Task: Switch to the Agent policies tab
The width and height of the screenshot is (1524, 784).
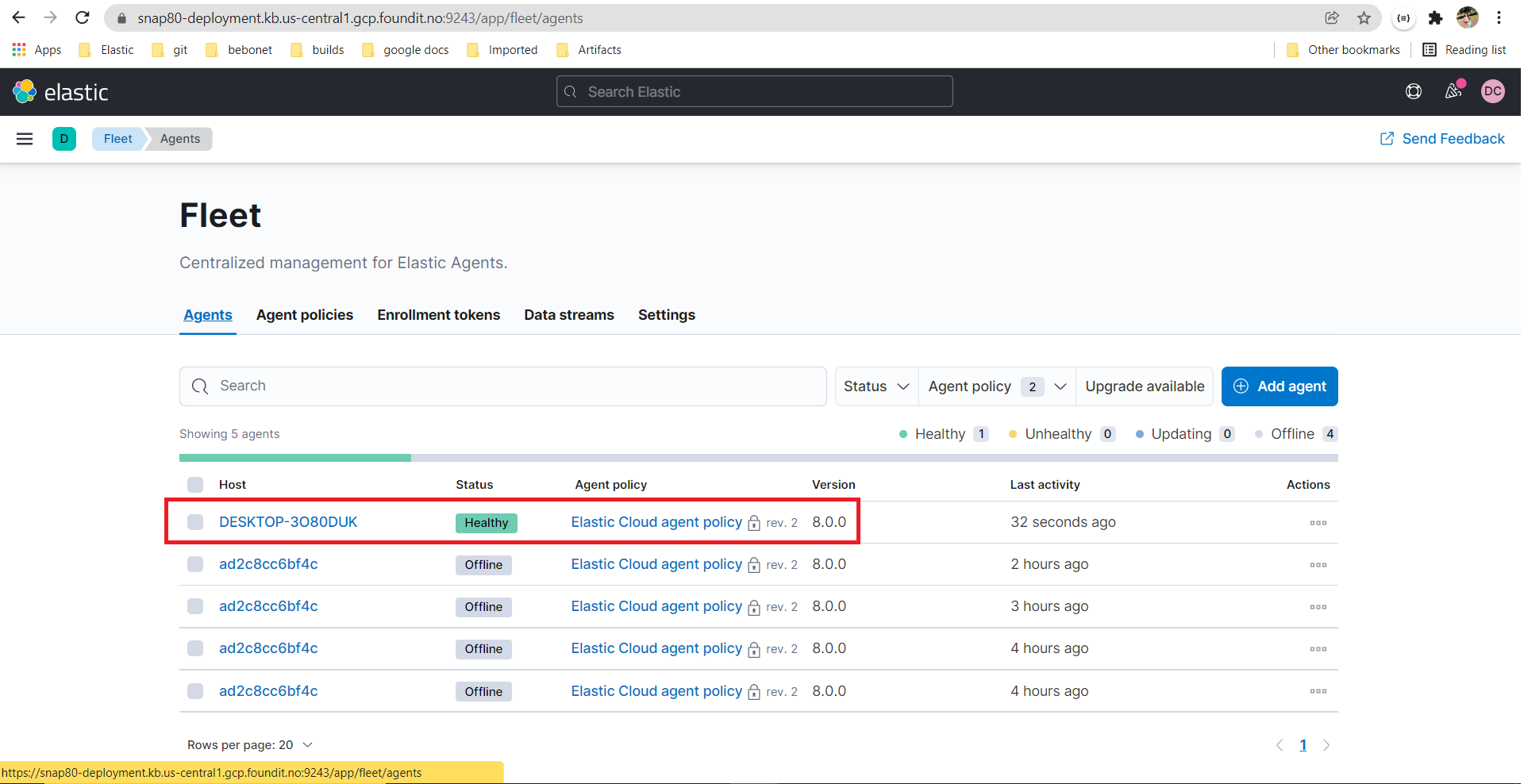Action: point(304,315)
